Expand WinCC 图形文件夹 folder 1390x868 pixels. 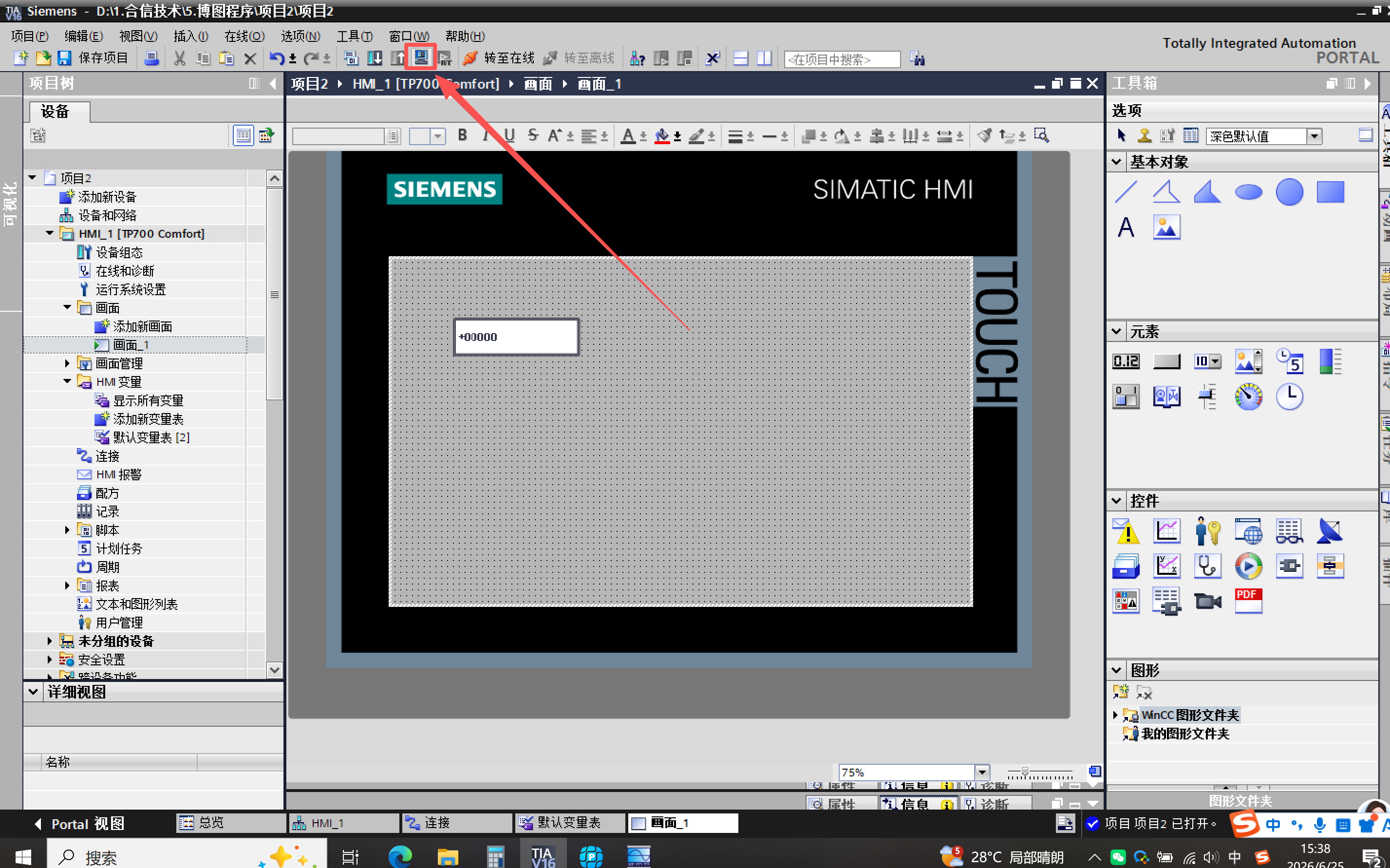[x=1115, y=715]
